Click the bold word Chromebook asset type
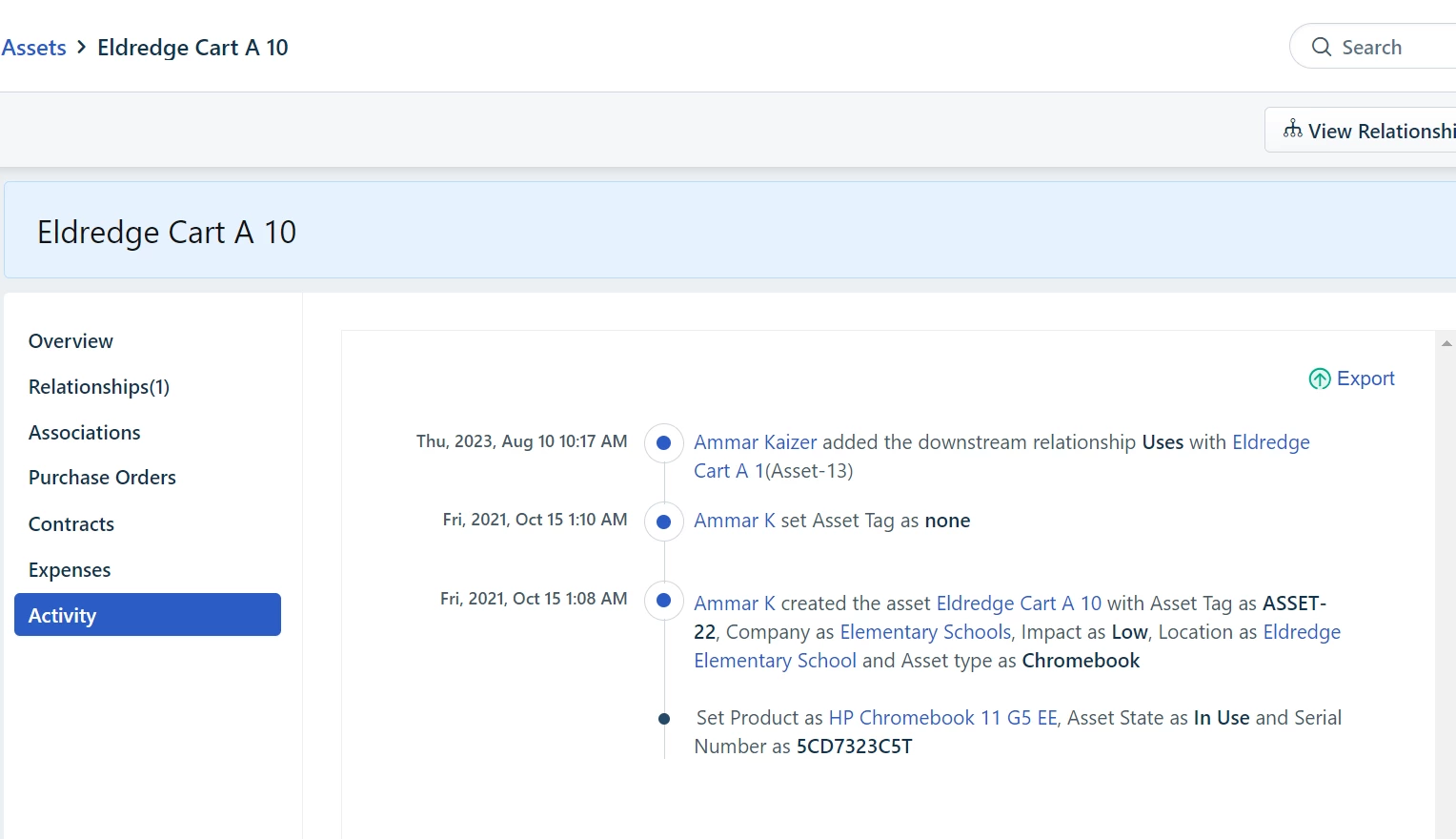Image resolution: width=1456 pixels, height=839 pixels. coord(1081,661)
